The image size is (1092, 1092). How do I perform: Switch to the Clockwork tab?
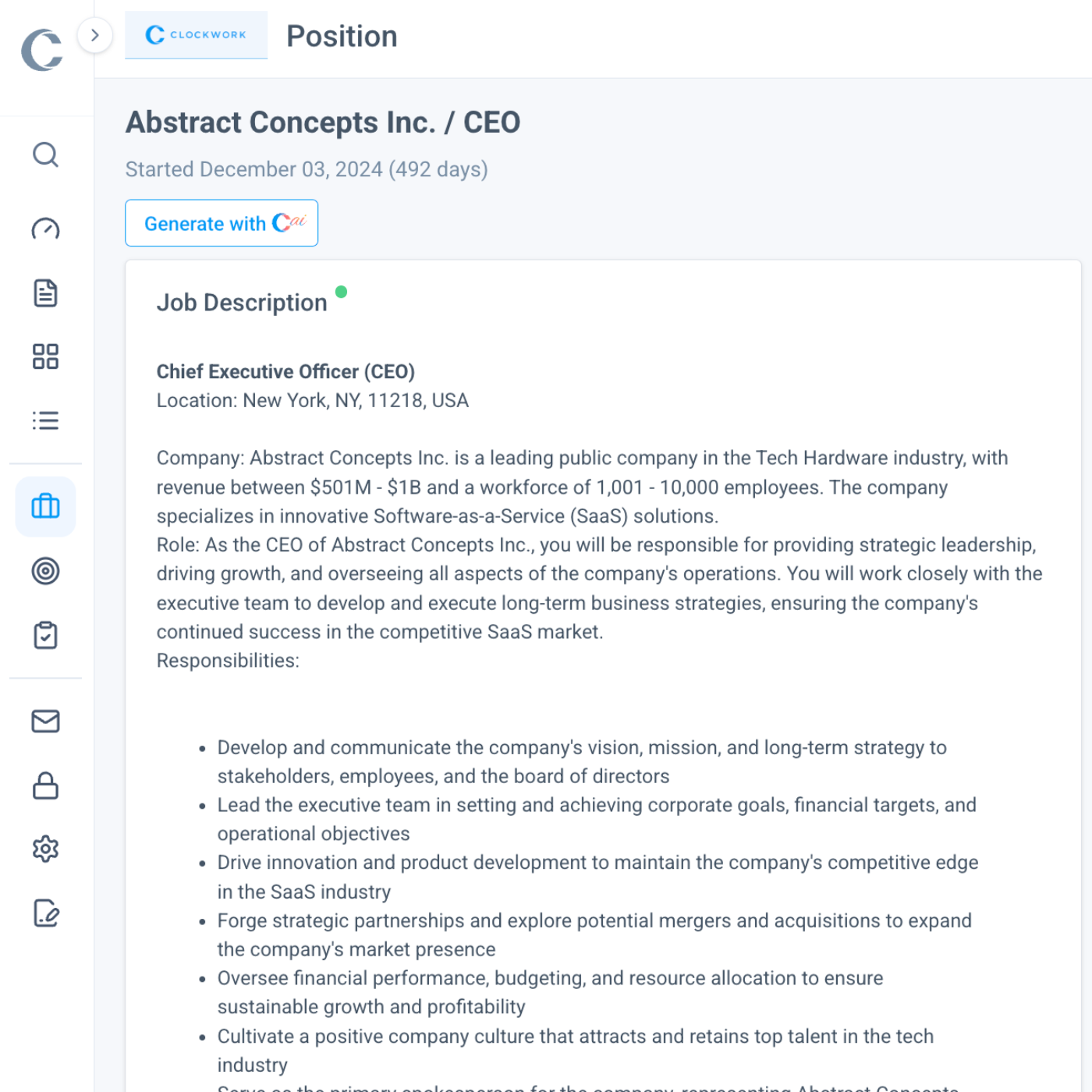click(196, 35)
